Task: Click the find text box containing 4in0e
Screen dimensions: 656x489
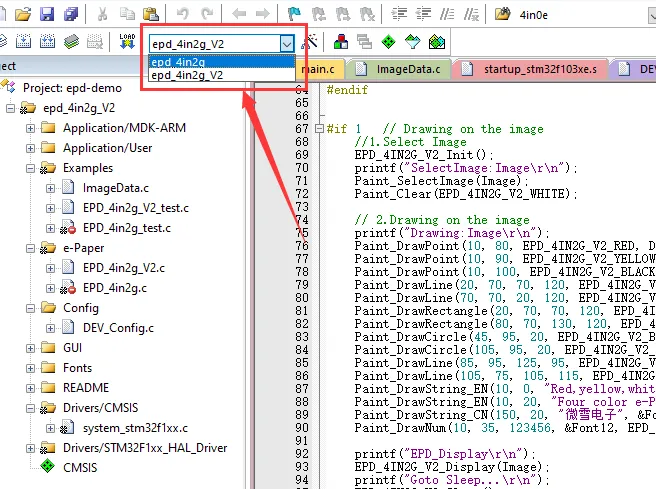Action: pos(582,15)
